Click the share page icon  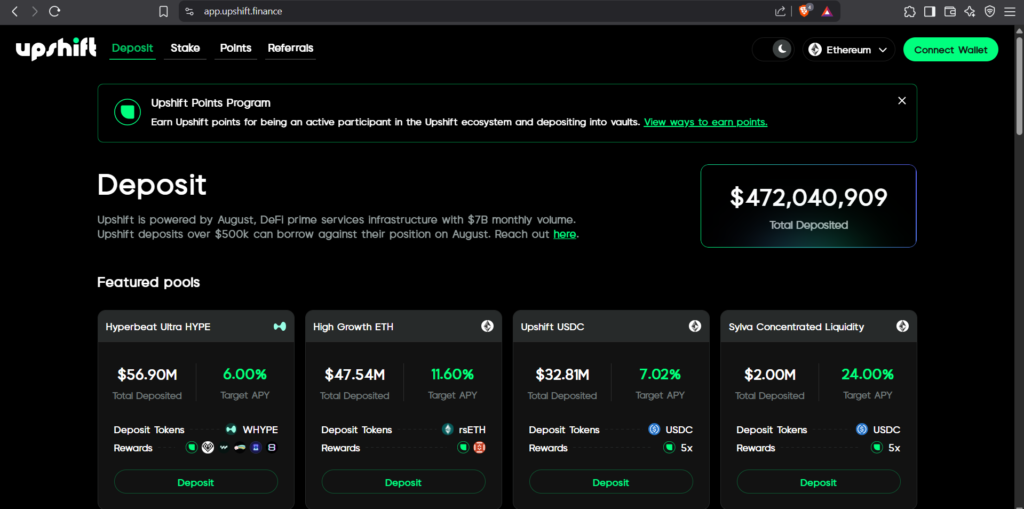pyautogui.click(x=780, y=11)
